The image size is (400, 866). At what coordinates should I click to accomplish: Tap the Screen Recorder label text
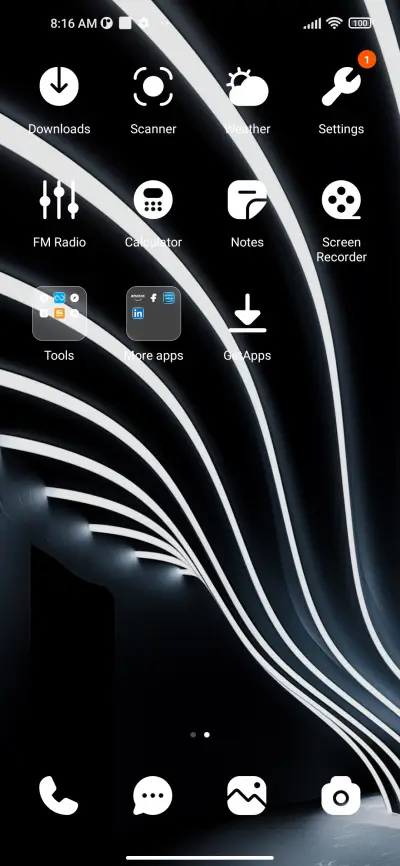(x=341, y=250)
